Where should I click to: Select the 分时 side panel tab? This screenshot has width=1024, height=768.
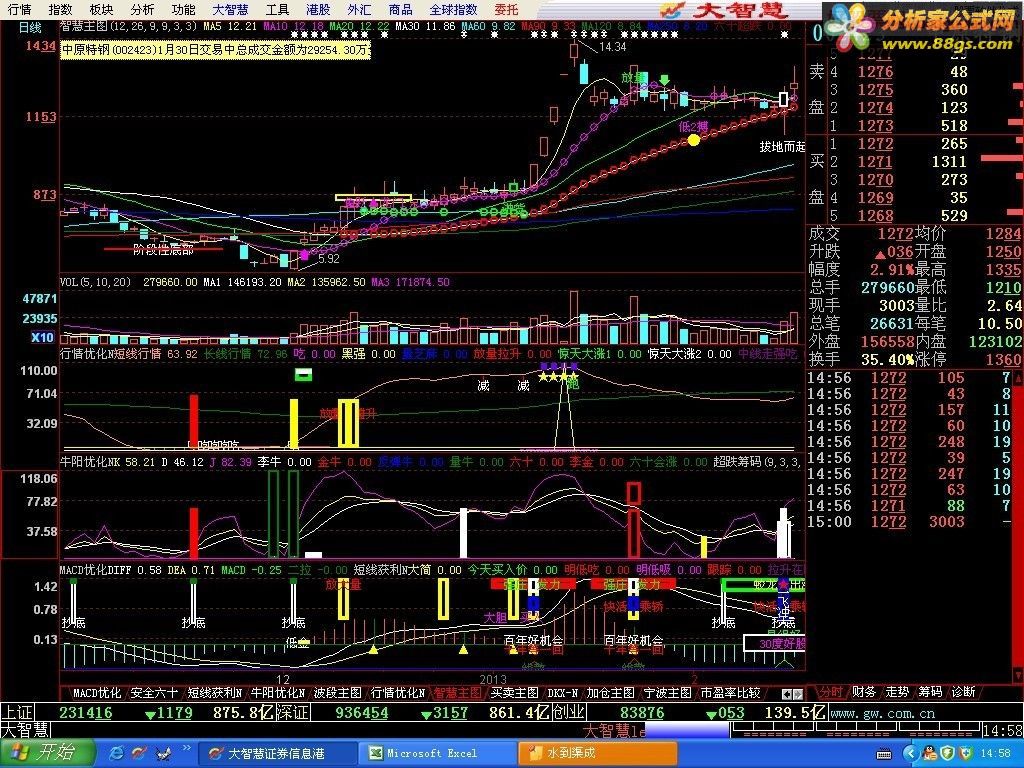[831, 692]
